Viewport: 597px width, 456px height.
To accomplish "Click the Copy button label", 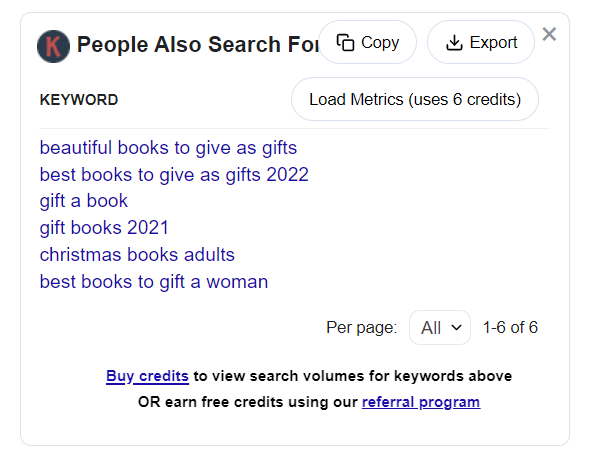I will point(380,42).
